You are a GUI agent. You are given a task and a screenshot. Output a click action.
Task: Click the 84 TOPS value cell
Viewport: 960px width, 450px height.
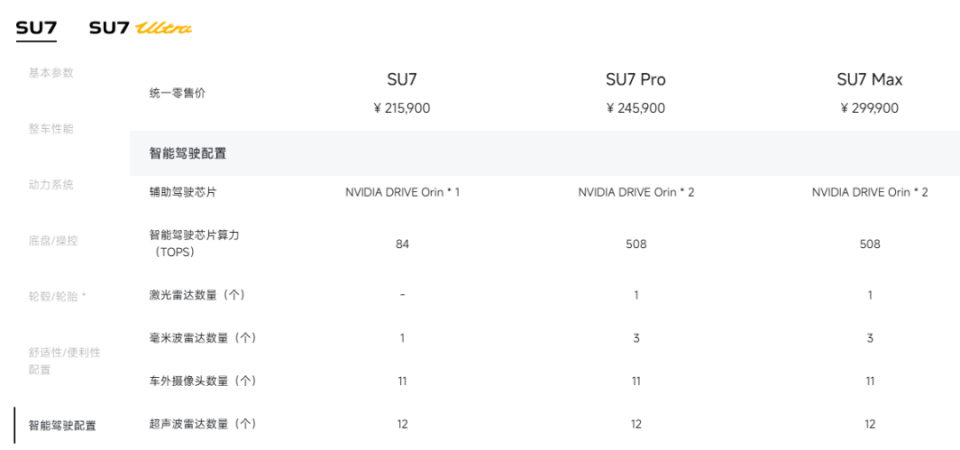(x=402, y=243)
